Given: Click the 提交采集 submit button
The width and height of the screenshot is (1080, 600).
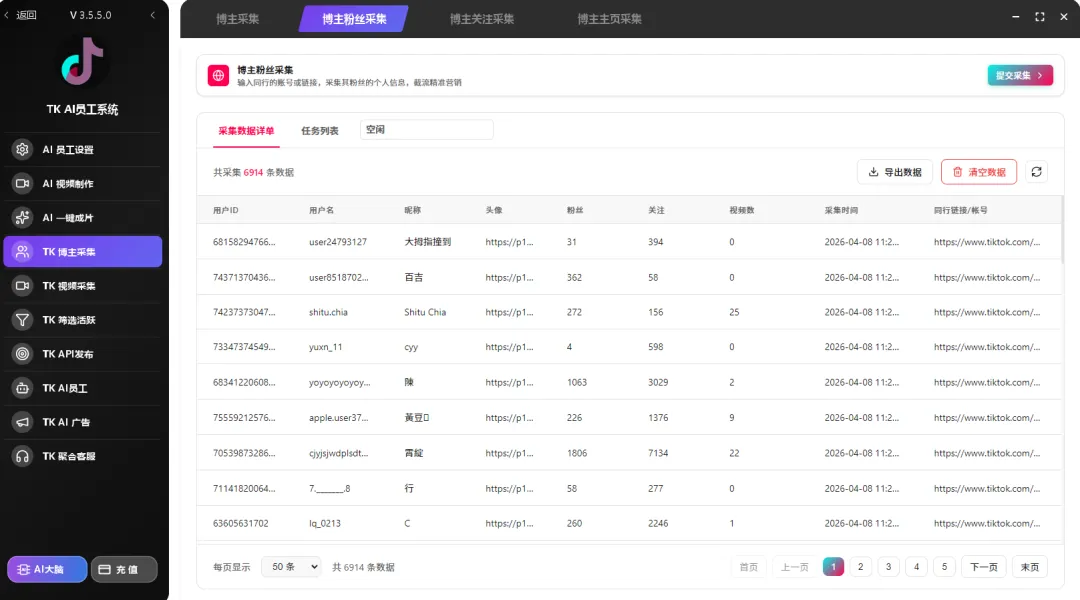Looking at the screenshot, I should (1019, 74).
